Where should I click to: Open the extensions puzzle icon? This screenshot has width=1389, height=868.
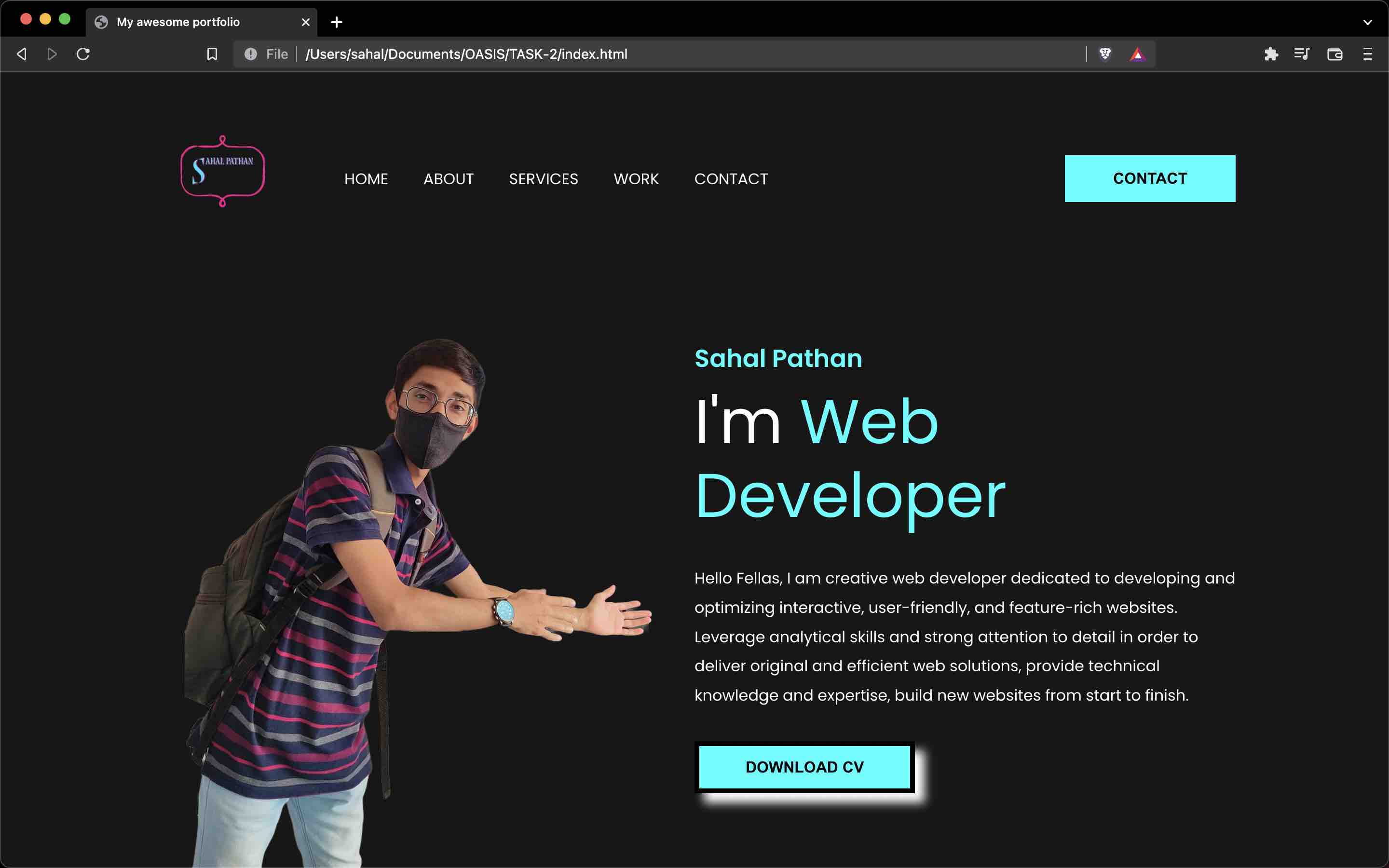pos(1271,54)
